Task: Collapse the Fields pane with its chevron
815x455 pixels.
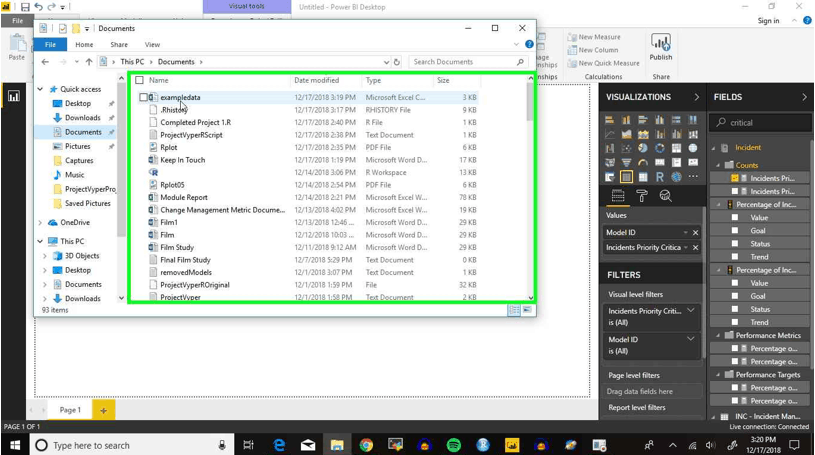Action: click(x=804, y=97)
